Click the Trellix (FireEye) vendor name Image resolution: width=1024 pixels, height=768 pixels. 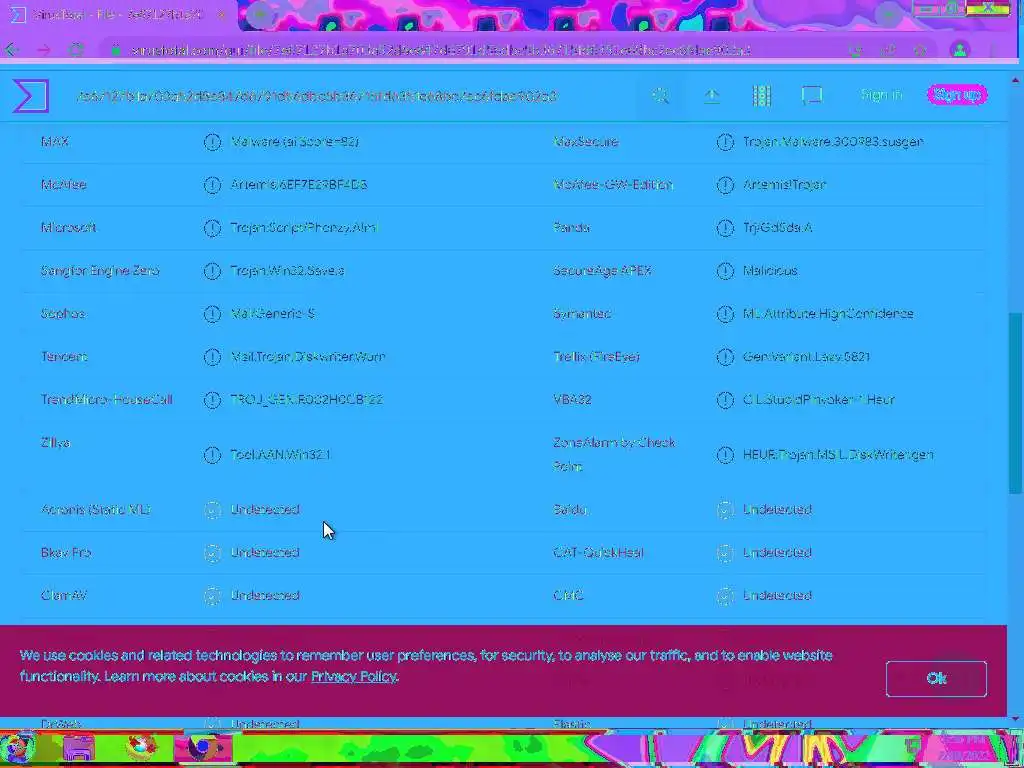pyautogui.click(x=596, y=357)
